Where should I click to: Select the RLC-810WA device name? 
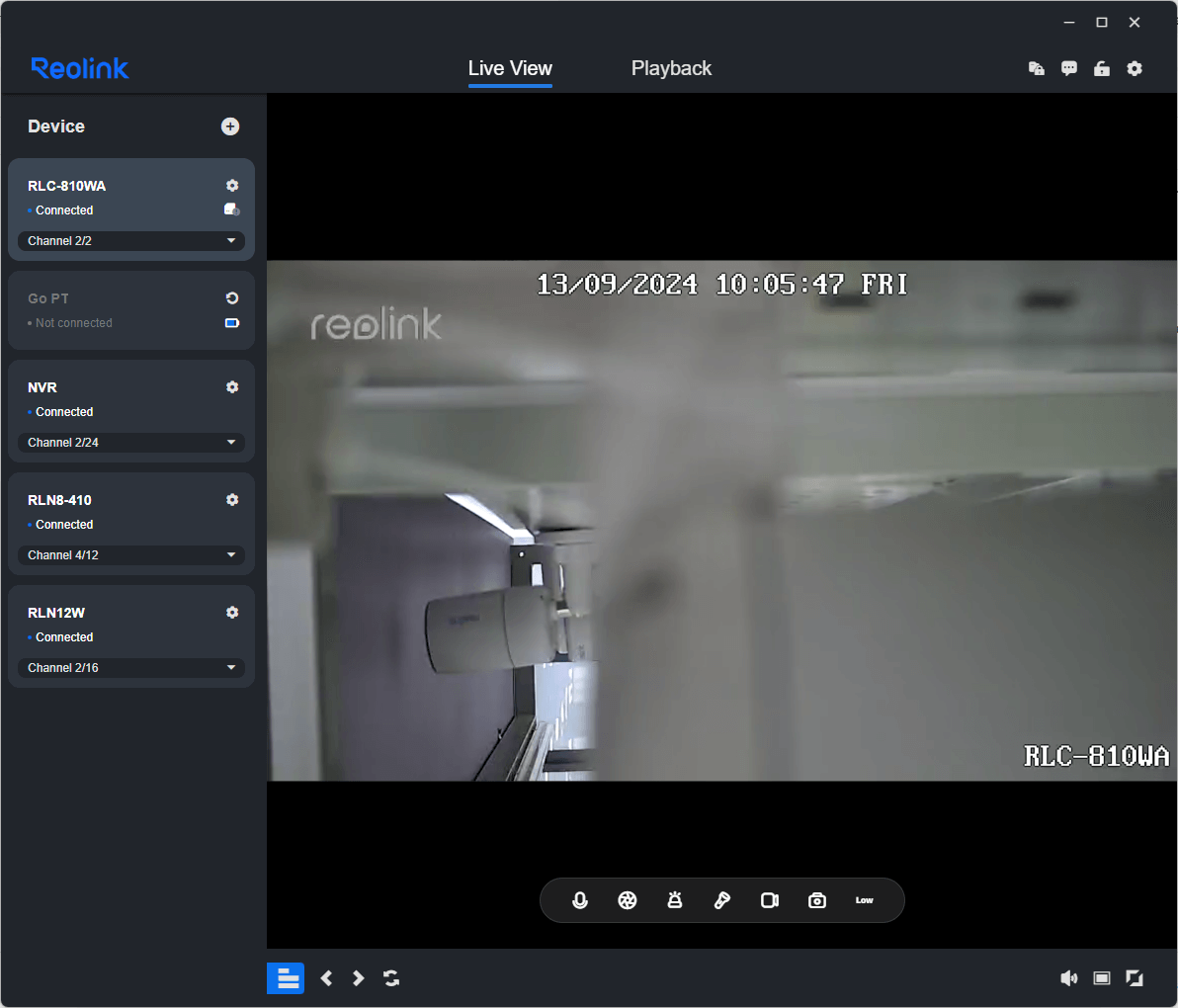point(67,186)
